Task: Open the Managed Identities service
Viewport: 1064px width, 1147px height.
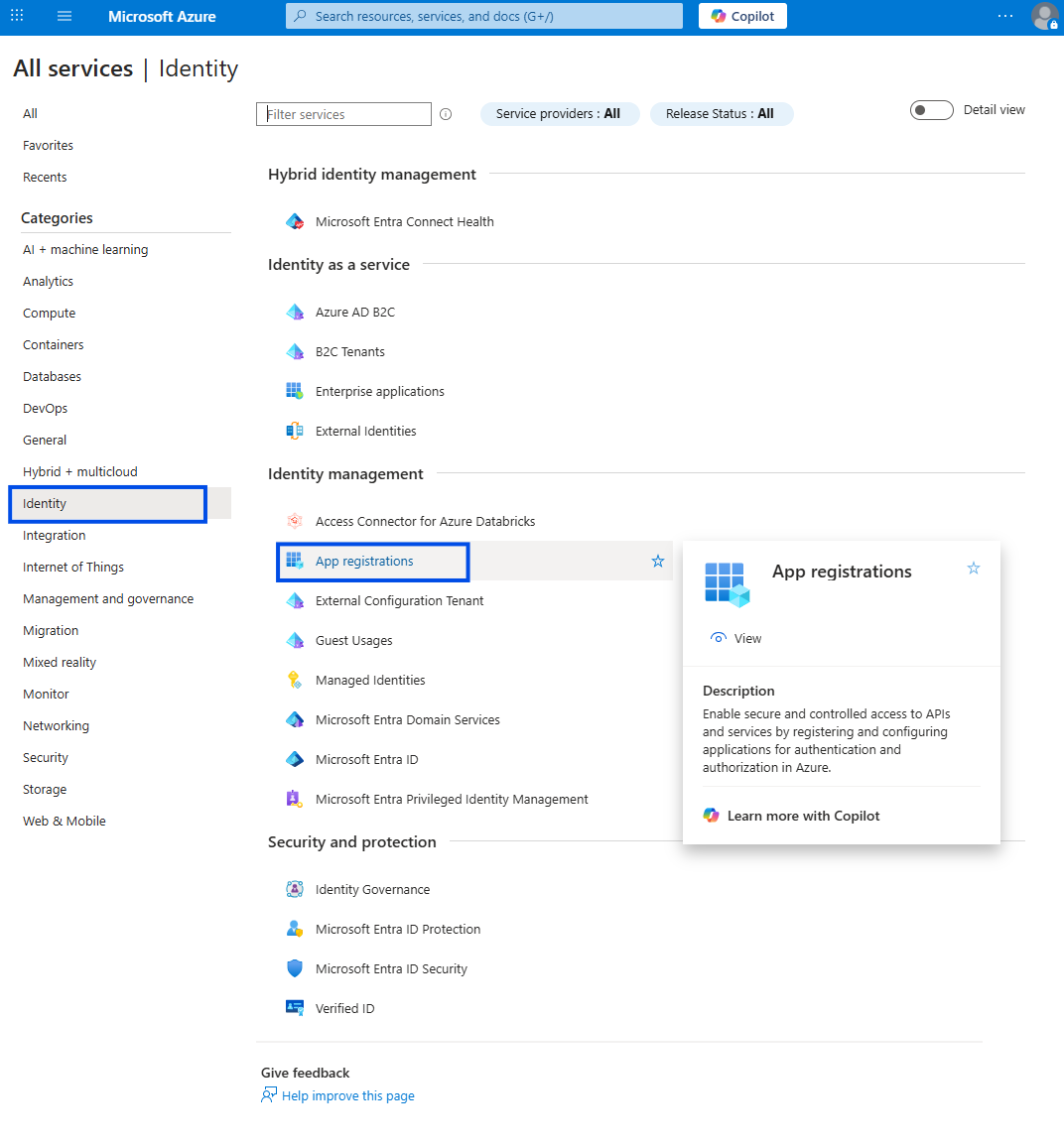Action: [x=370, y=681]
